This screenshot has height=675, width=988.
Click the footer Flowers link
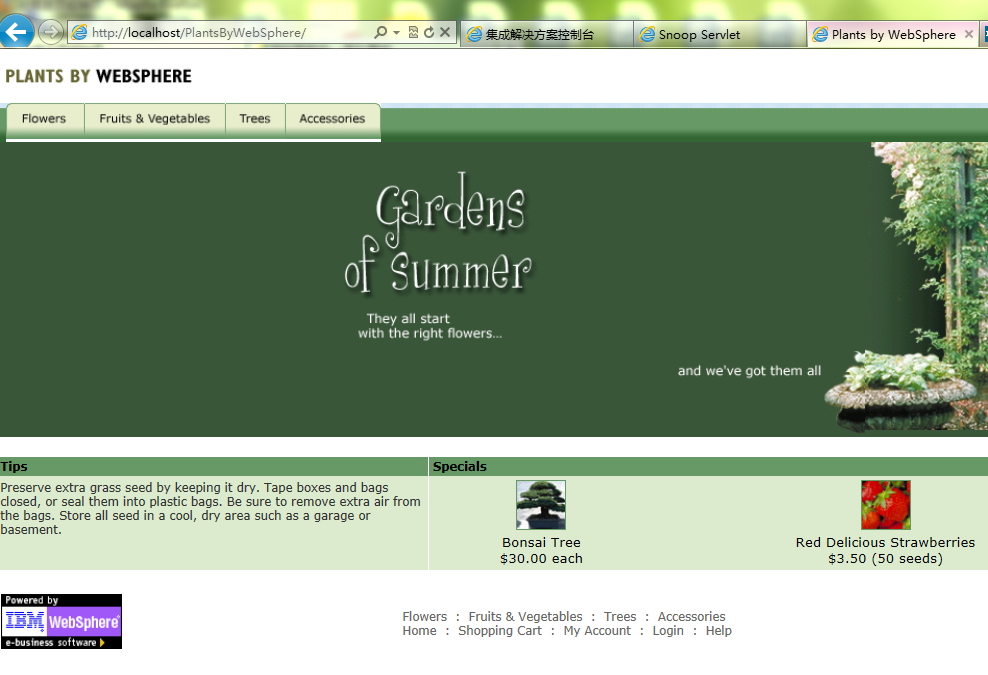pyautogui.click(x=425, y=616)
